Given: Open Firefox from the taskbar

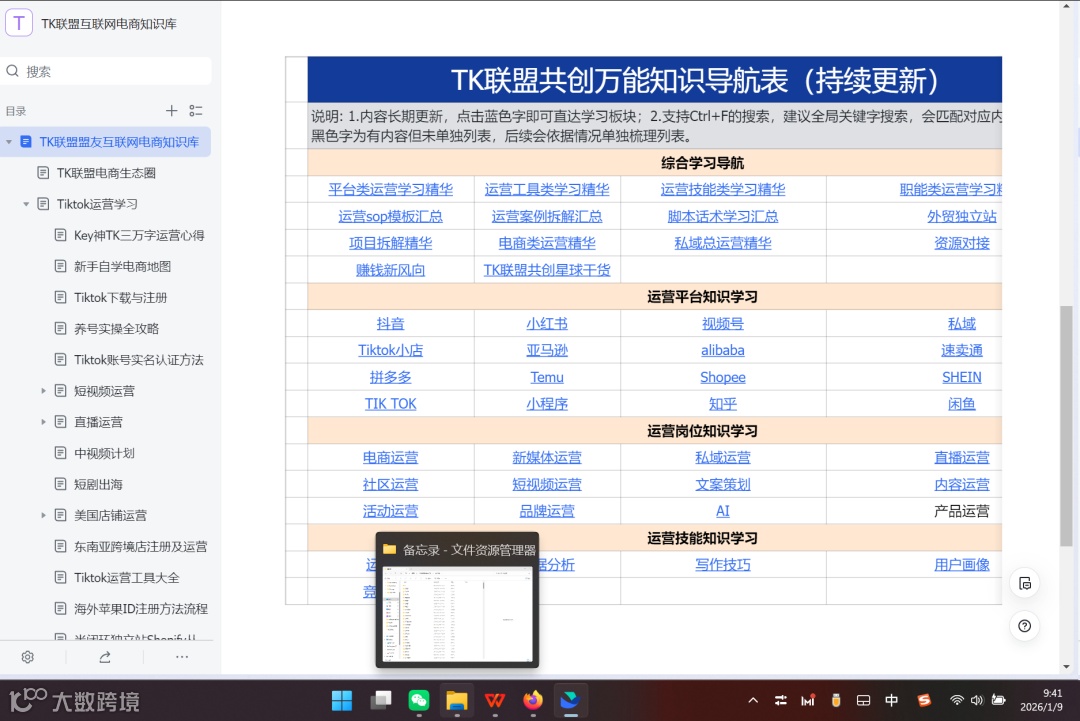Looking at the screenshot, I should pos(532,700).
